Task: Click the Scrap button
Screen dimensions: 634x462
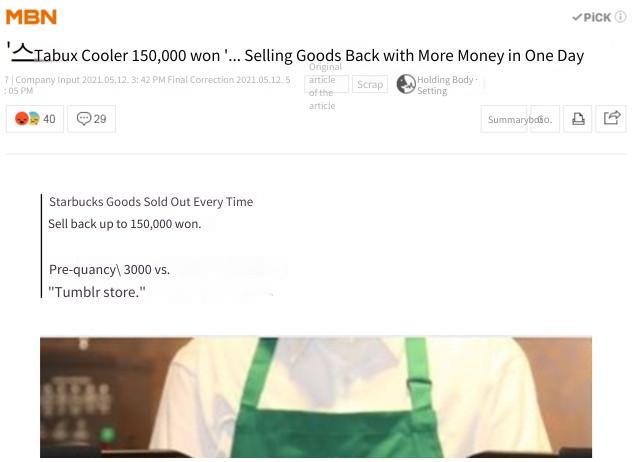Action: pyautogui.click(x=370, y=84)
